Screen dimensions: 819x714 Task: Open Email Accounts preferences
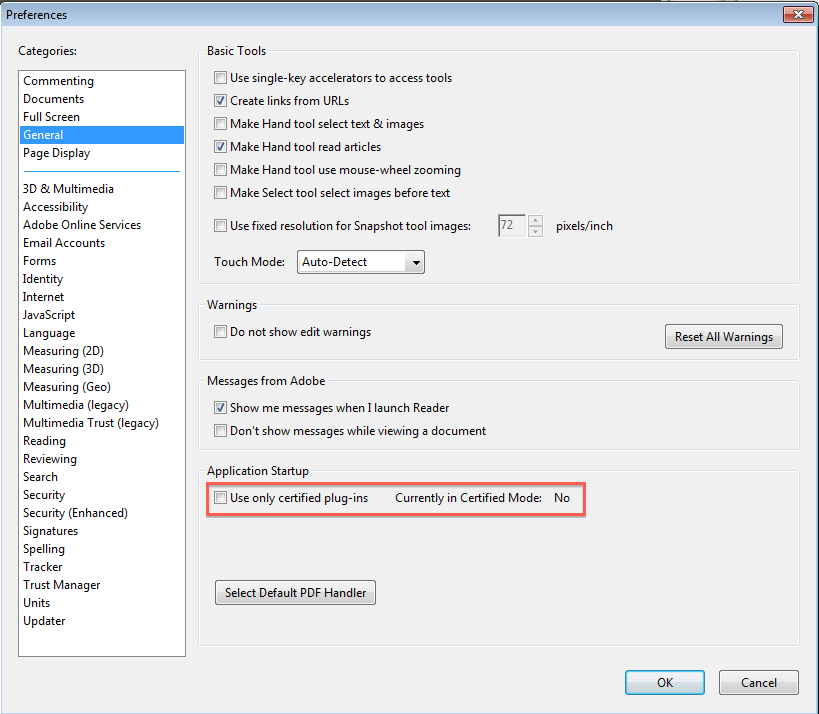[x=102, y=243]
